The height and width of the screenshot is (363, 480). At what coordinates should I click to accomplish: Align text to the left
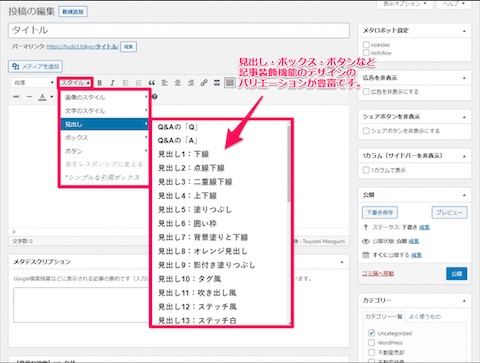(x=165, y=83)
